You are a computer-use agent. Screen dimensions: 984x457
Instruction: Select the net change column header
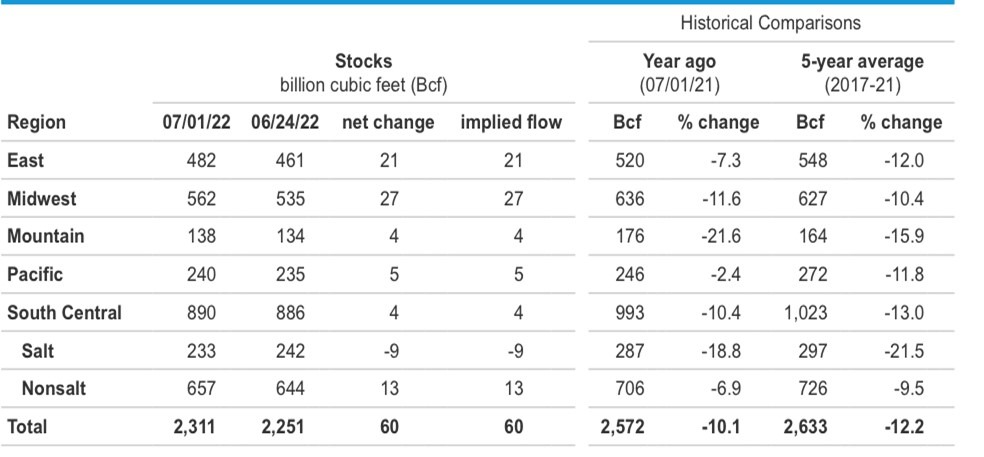click(388, 123)
